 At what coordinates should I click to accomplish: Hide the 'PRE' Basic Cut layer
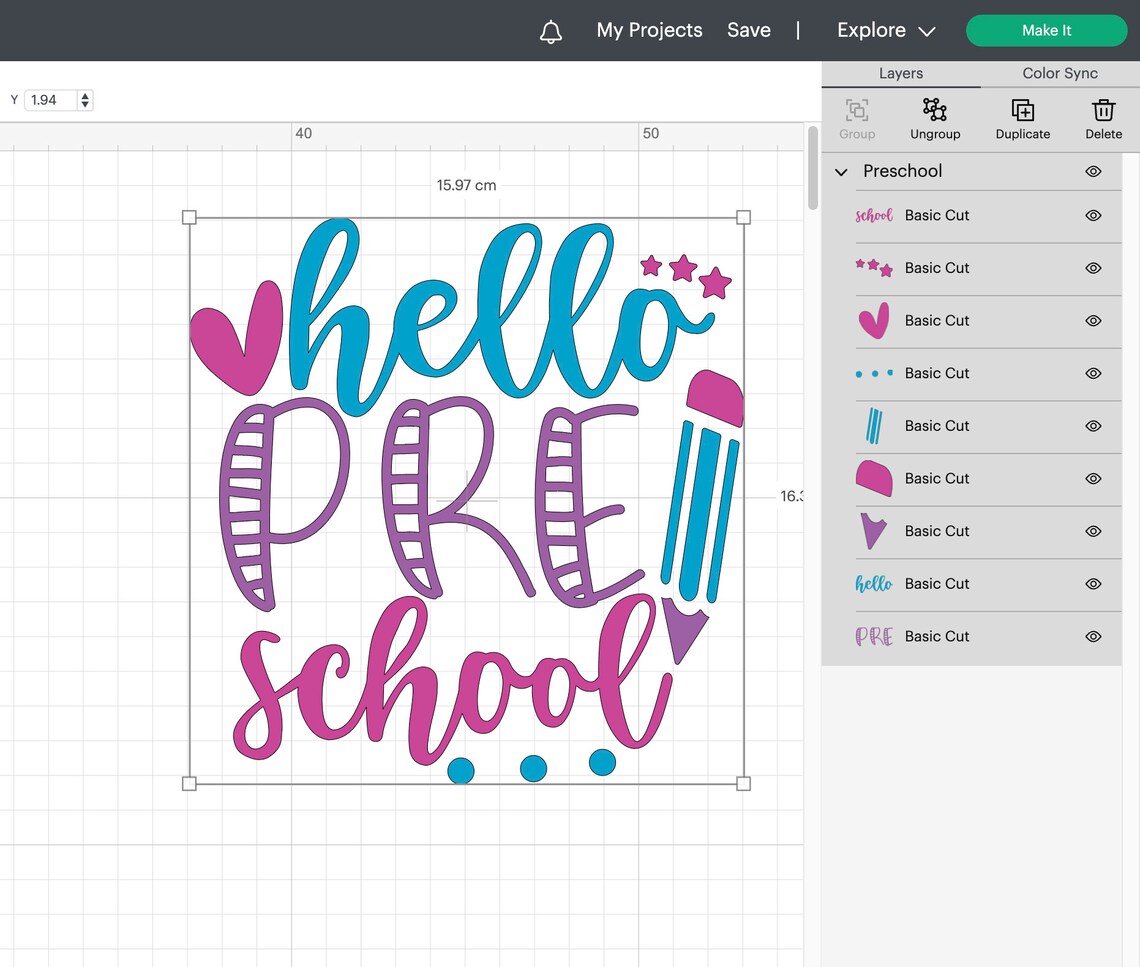pos(1093,636)
